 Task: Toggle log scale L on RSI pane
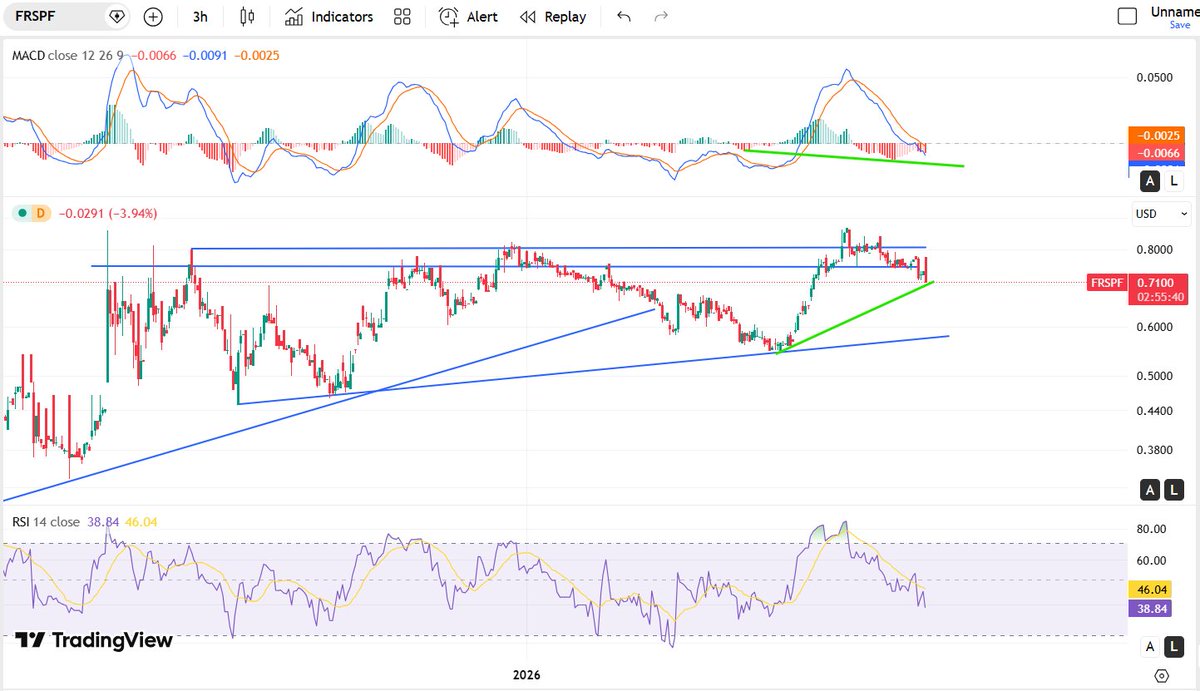click(x=1175, y=646)
